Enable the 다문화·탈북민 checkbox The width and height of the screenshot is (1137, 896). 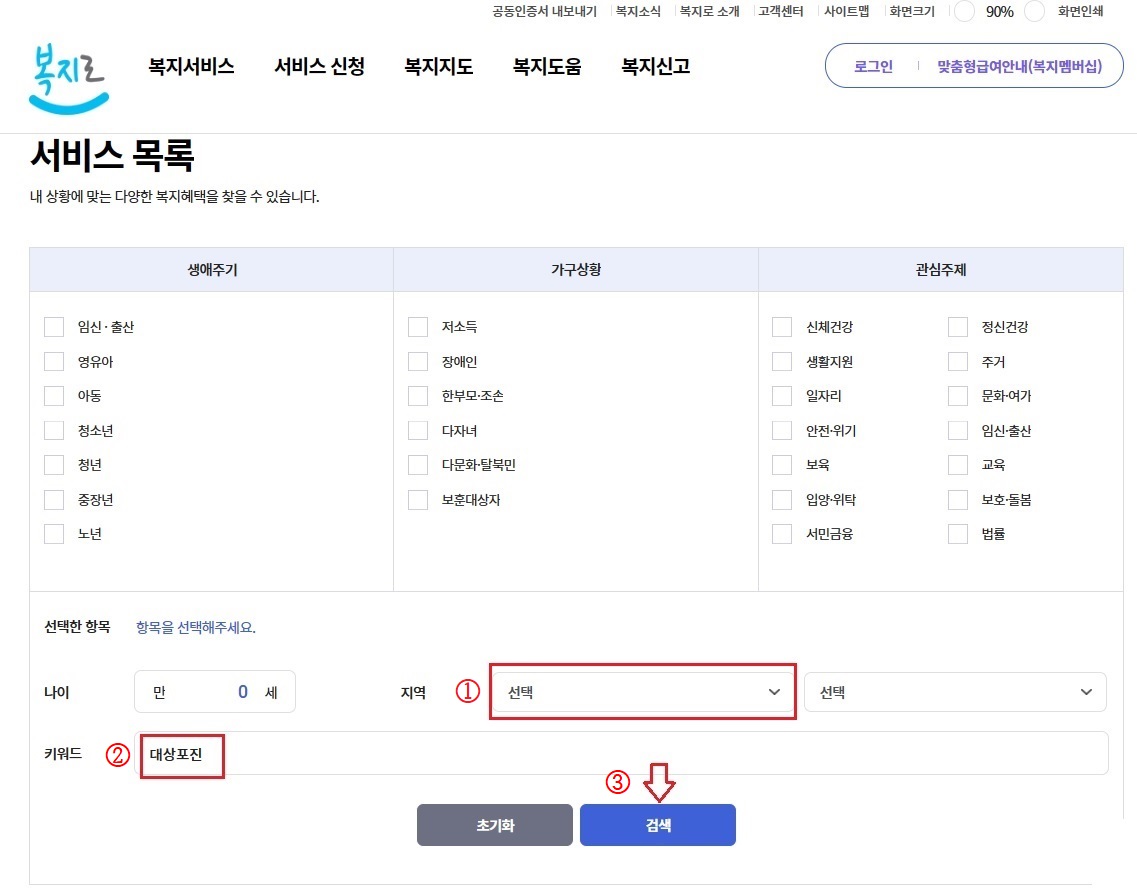(418, 464)
